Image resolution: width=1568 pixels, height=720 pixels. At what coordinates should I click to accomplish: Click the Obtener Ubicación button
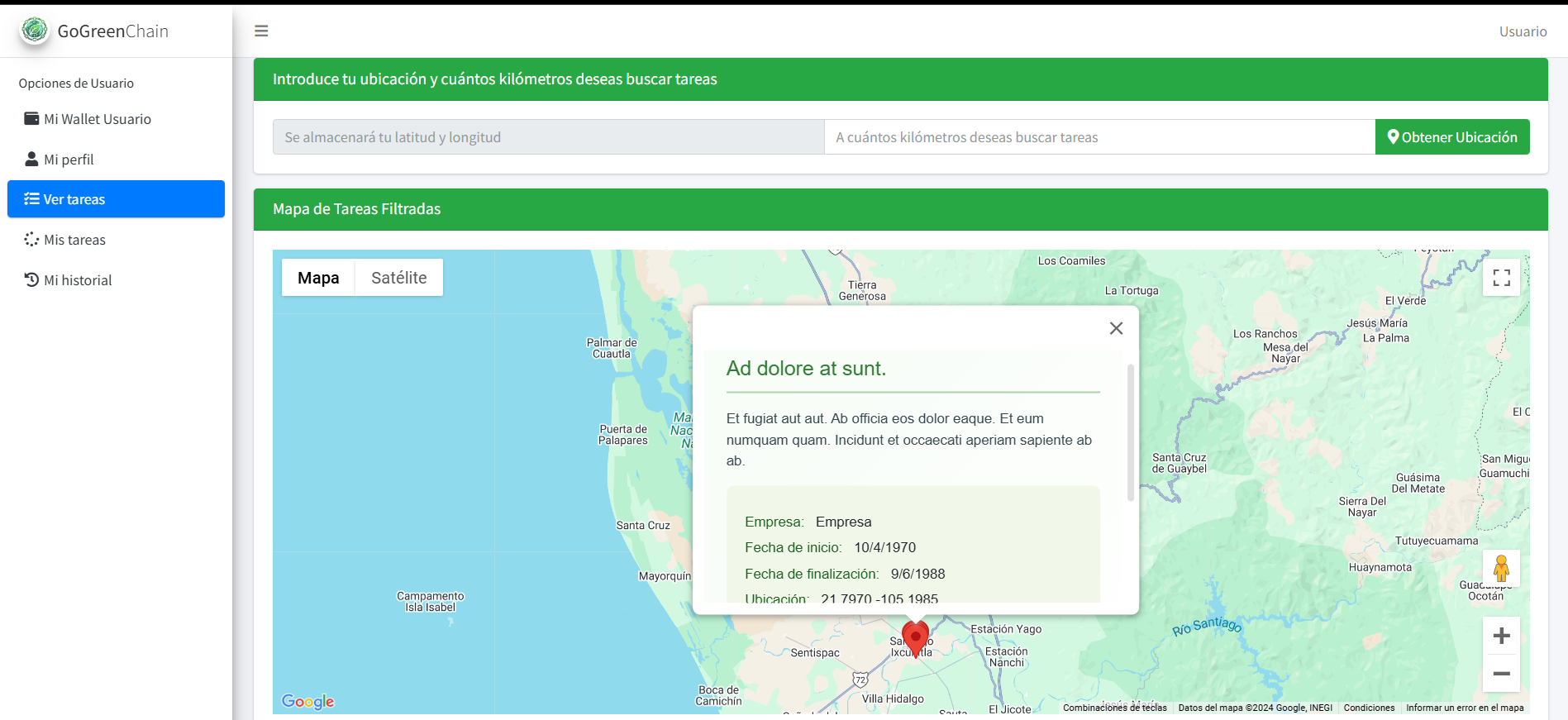click(x=1452, y=137)
